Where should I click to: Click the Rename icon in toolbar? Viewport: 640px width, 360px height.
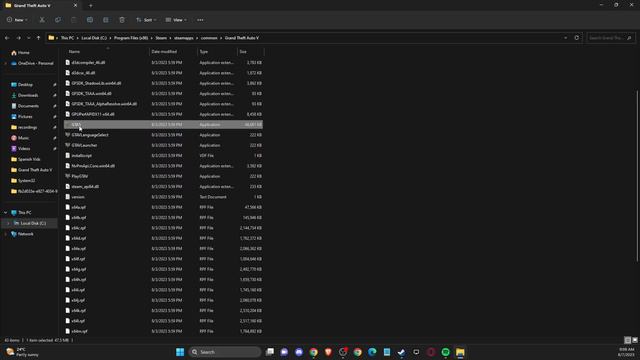[90, 20]
